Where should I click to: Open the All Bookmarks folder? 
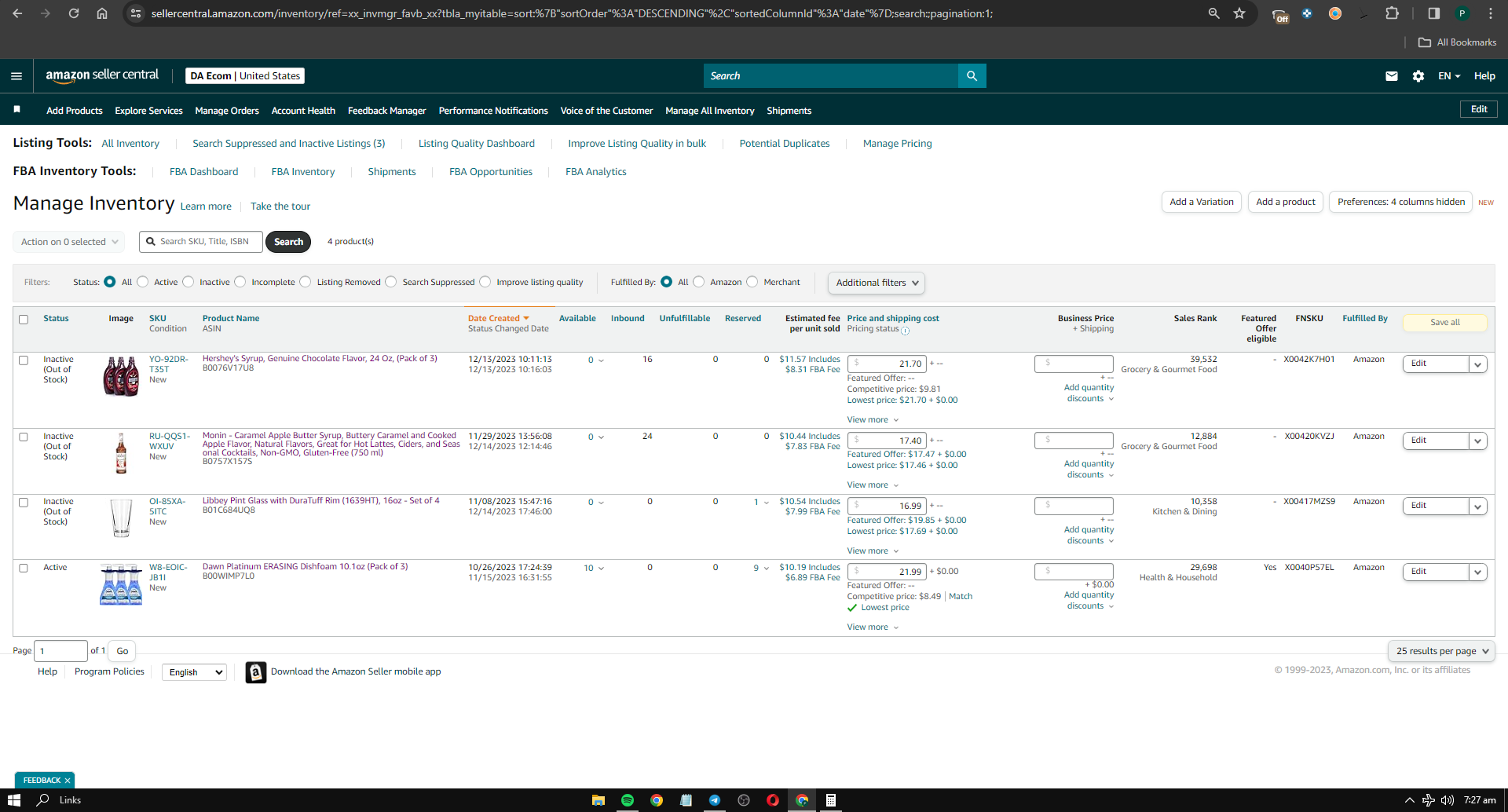1458,42
